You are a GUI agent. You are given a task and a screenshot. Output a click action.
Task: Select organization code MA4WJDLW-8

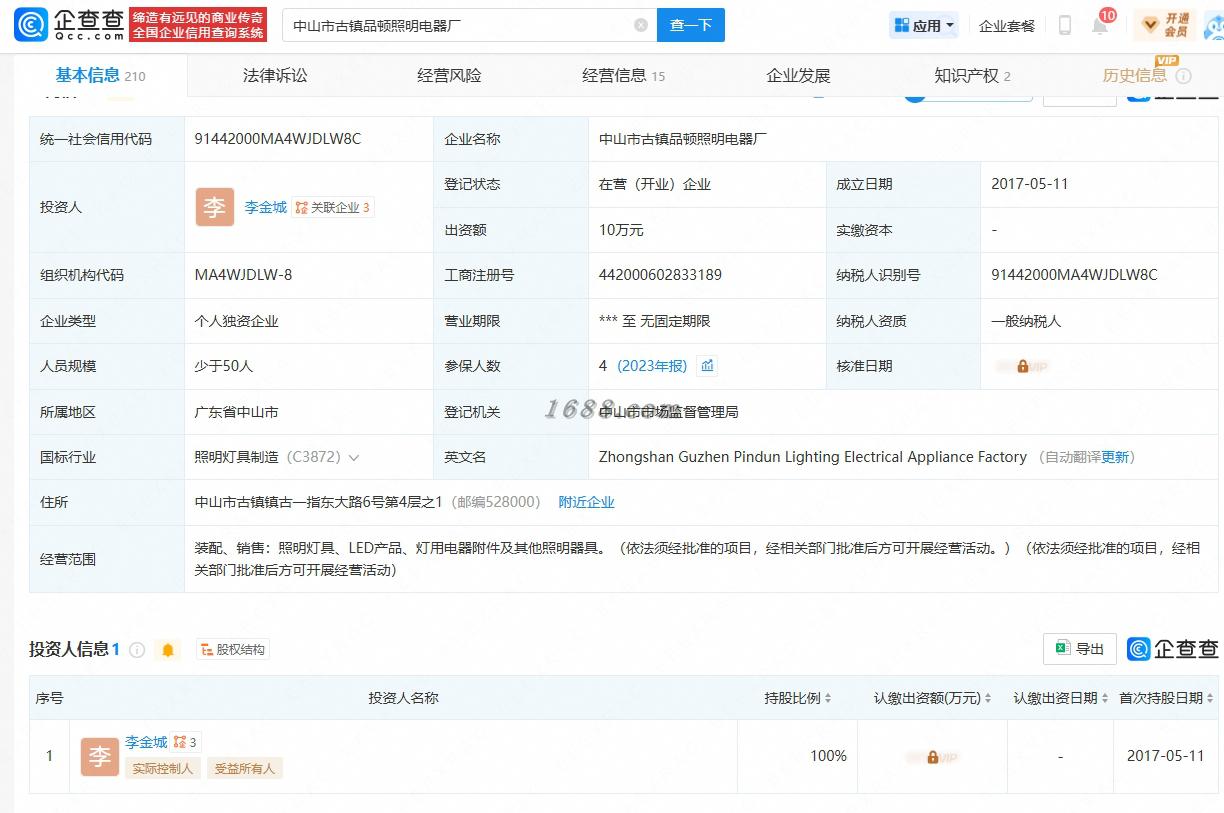coord(243,275)
